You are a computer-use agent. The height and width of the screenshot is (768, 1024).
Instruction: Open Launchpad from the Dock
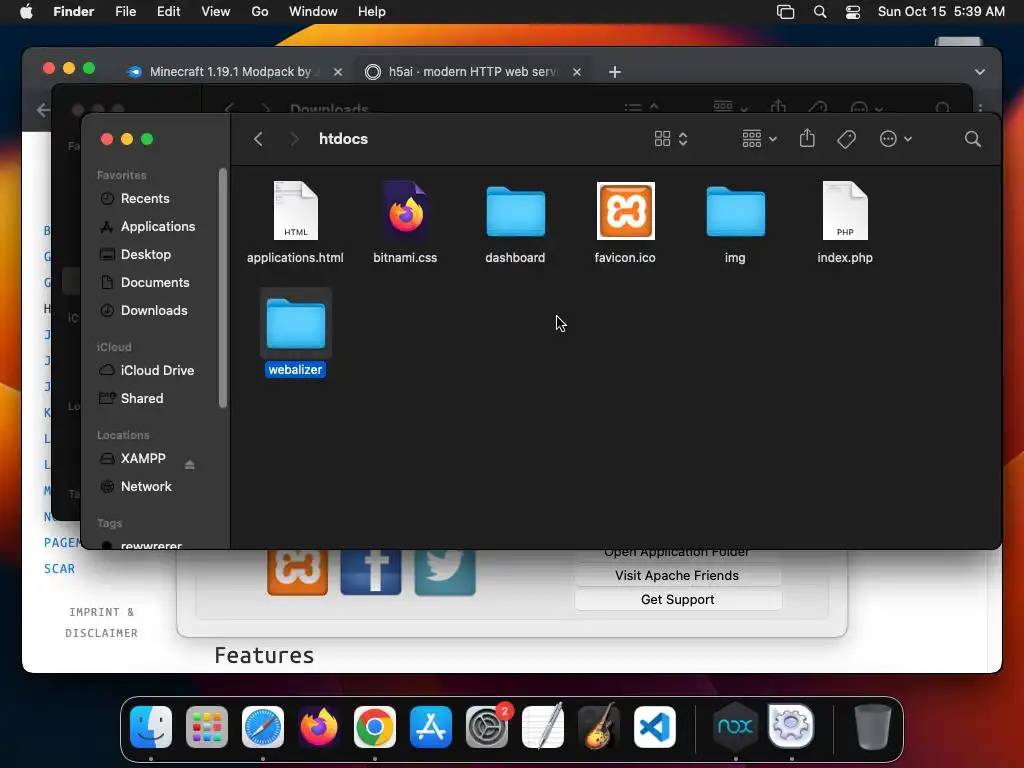(207, 727)
